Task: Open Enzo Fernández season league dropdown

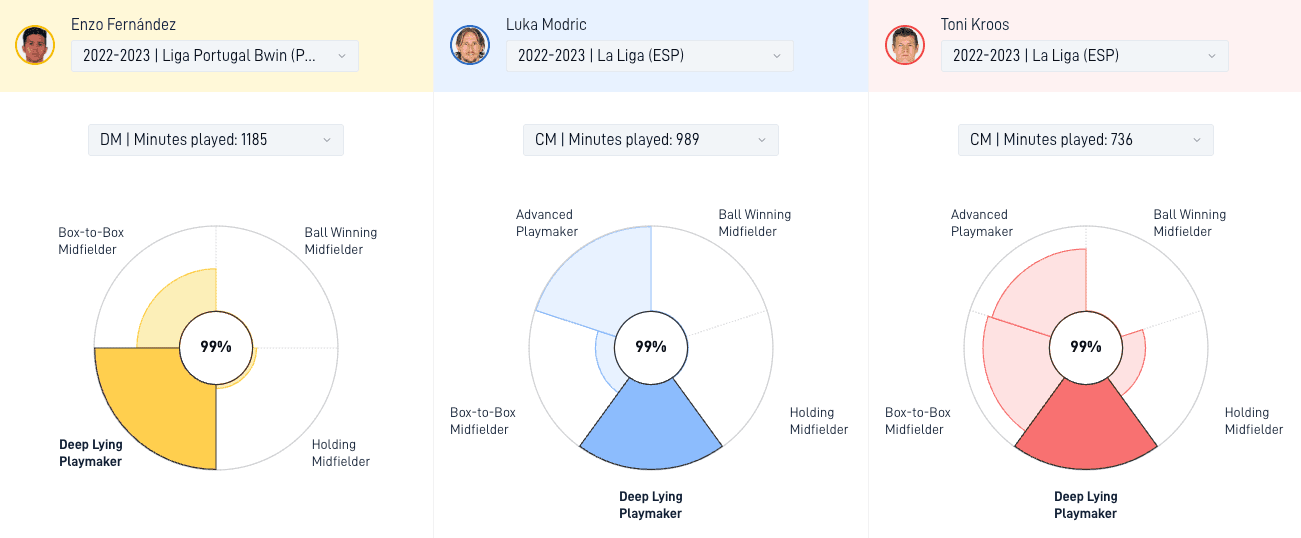Action: [x=215, y=56]
